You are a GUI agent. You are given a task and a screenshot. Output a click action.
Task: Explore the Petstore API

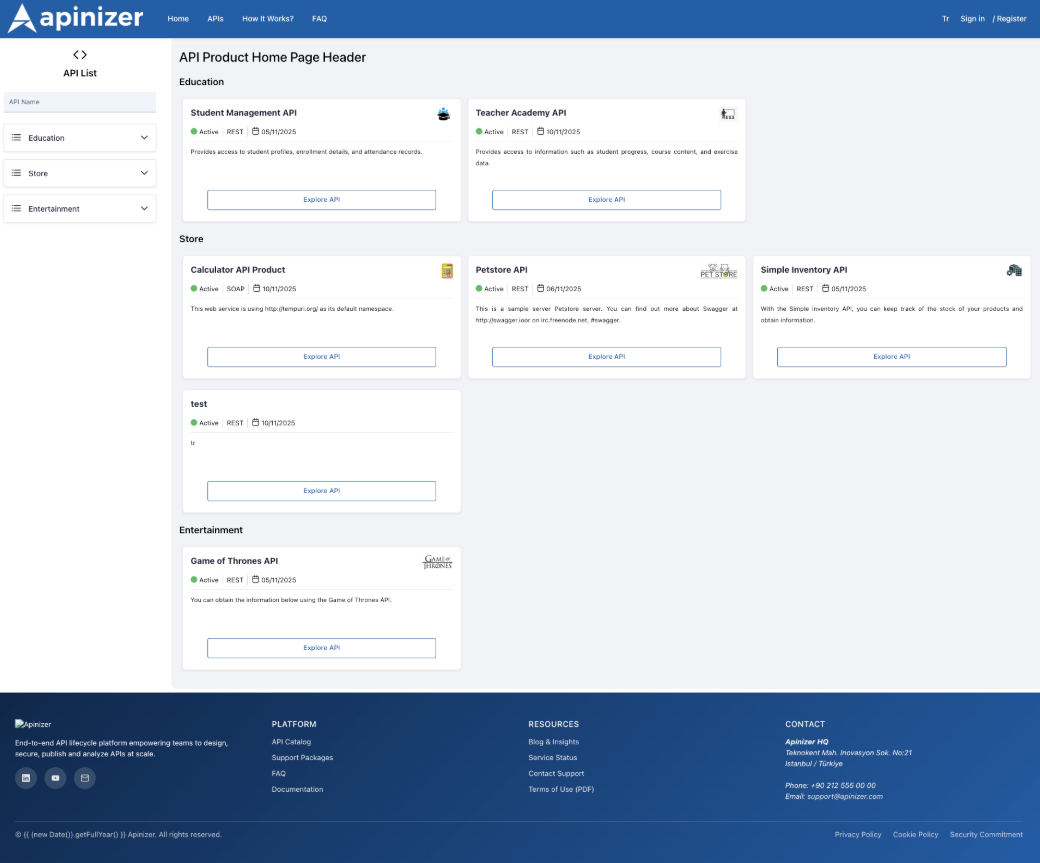tap(606, 357)
